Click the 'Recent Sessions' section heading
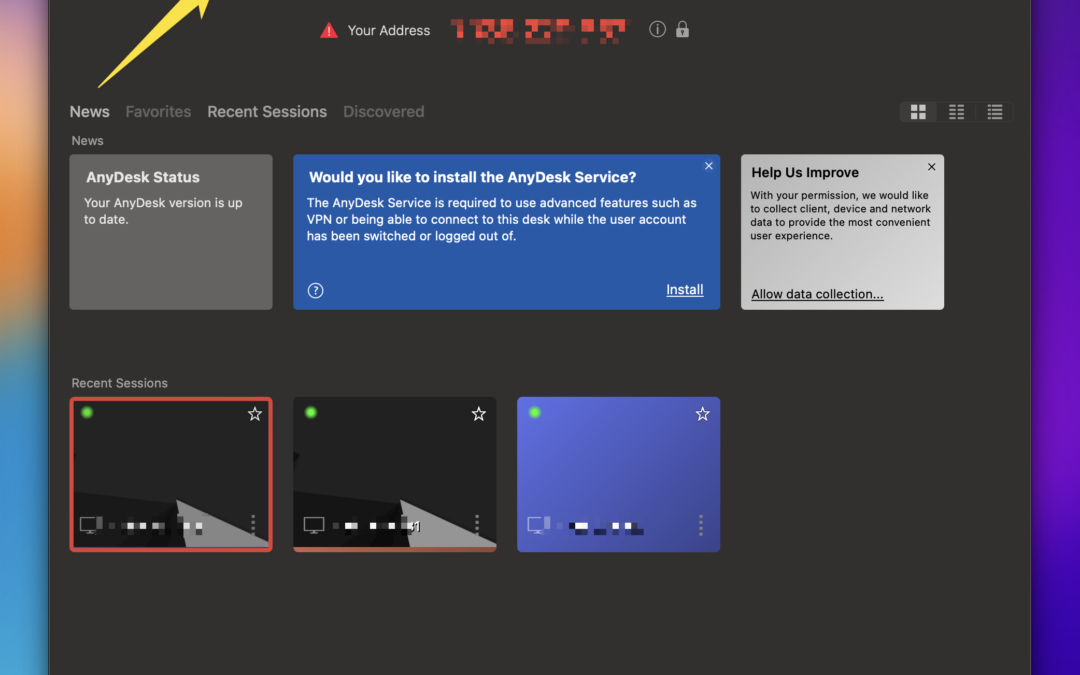 coord(120,383)
